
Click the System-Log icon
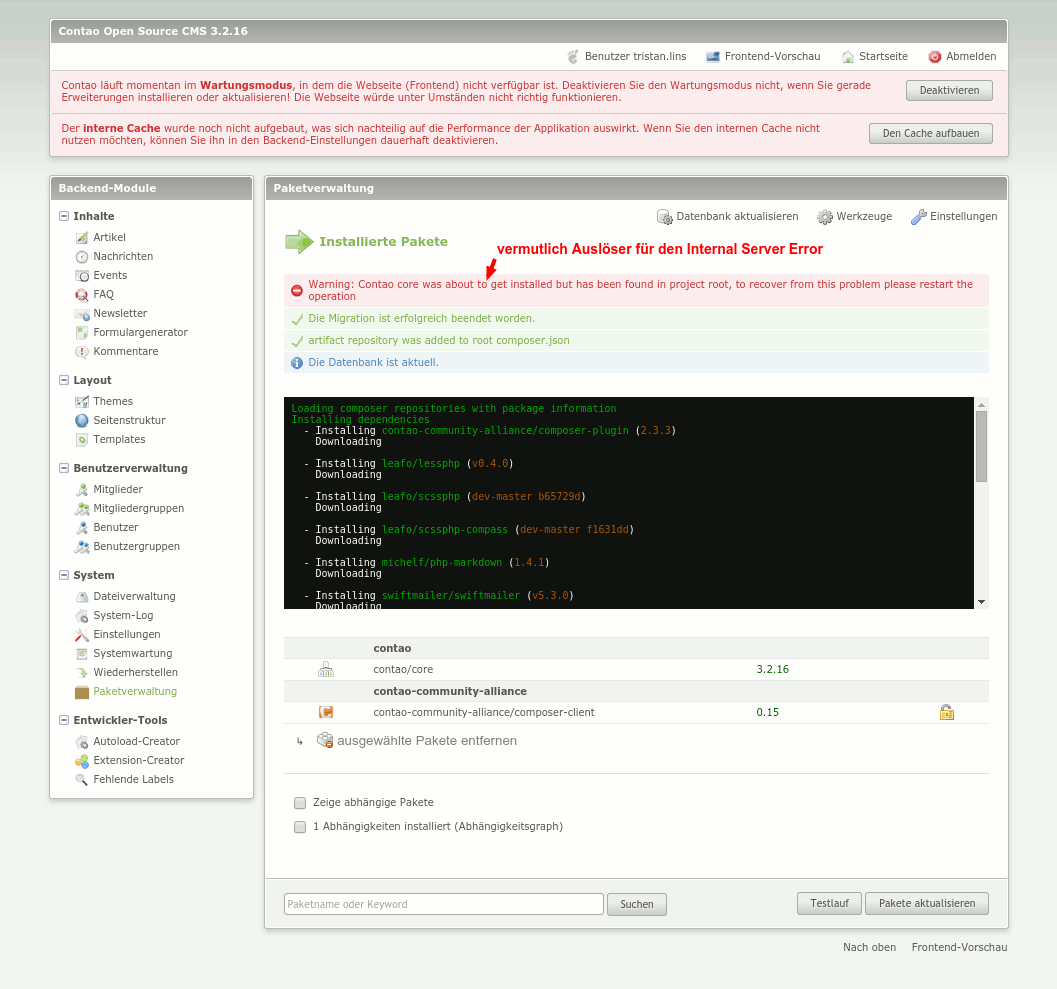click(82, 616)
